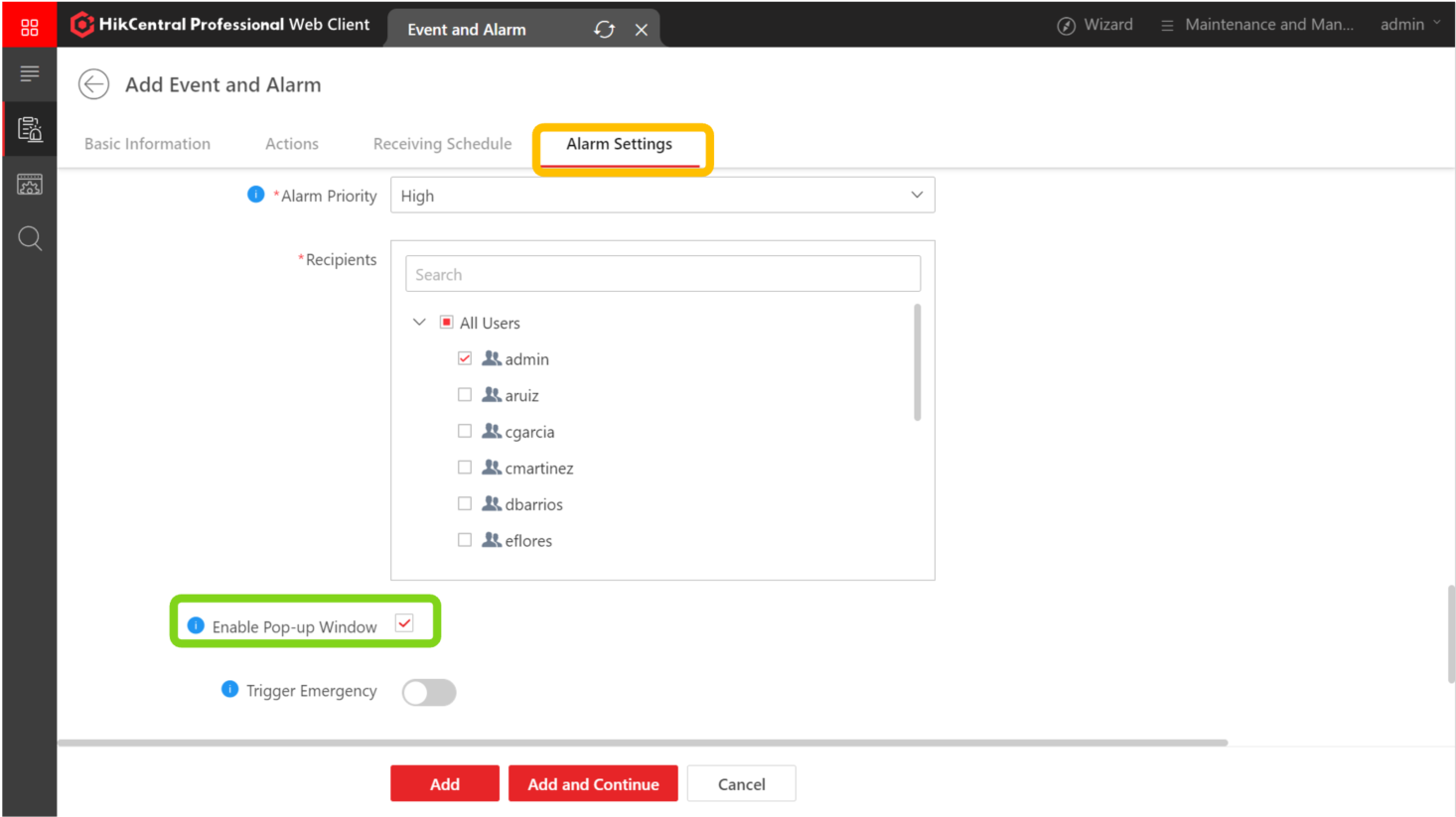
Task: Uncheck the admin recipient checkbox
Action: point(464,358)
